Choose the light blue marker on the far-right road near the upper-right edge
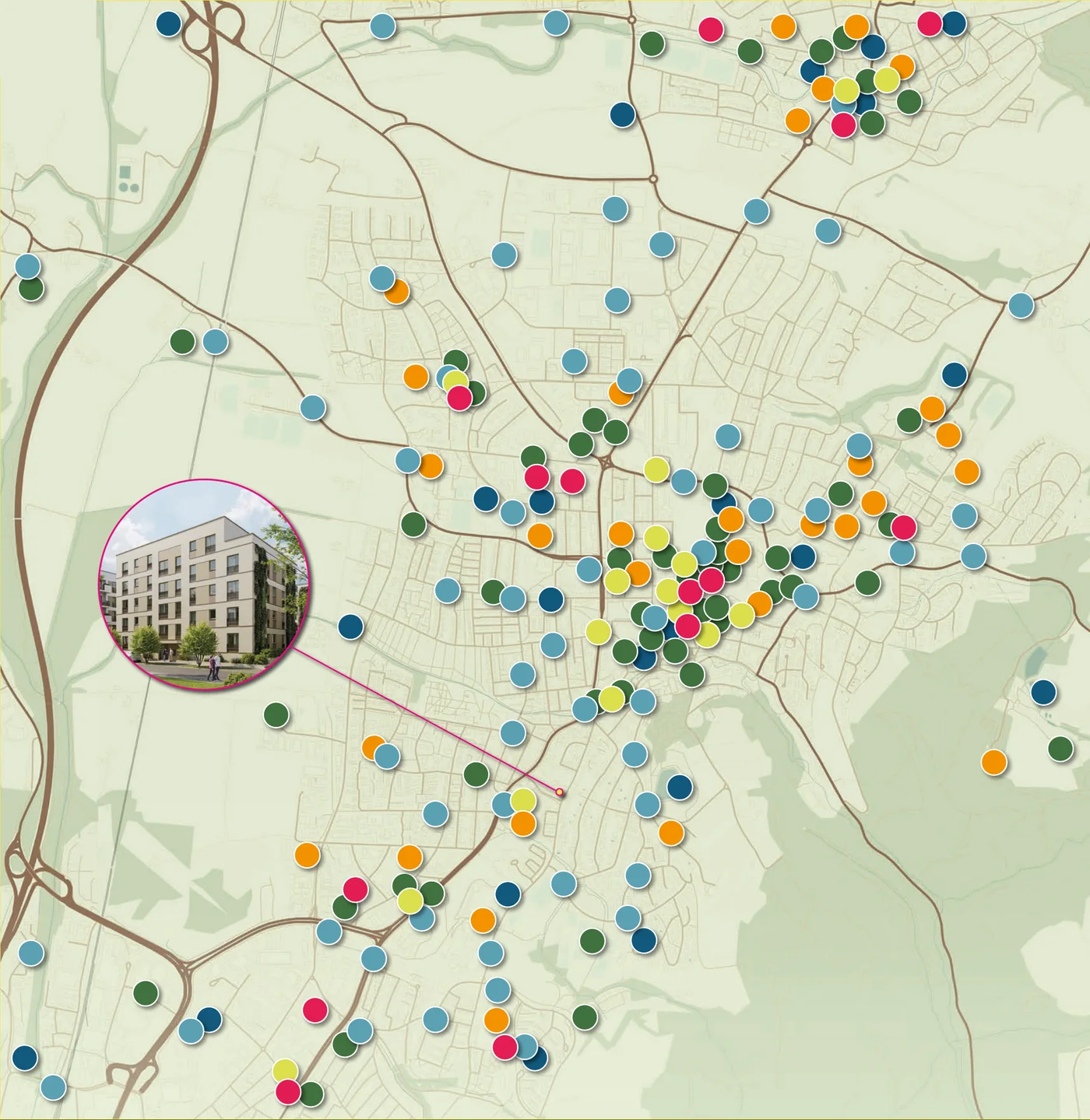Viewport: 1090px width, 1120px height. pyautogui.click(x=1021, y=305)
